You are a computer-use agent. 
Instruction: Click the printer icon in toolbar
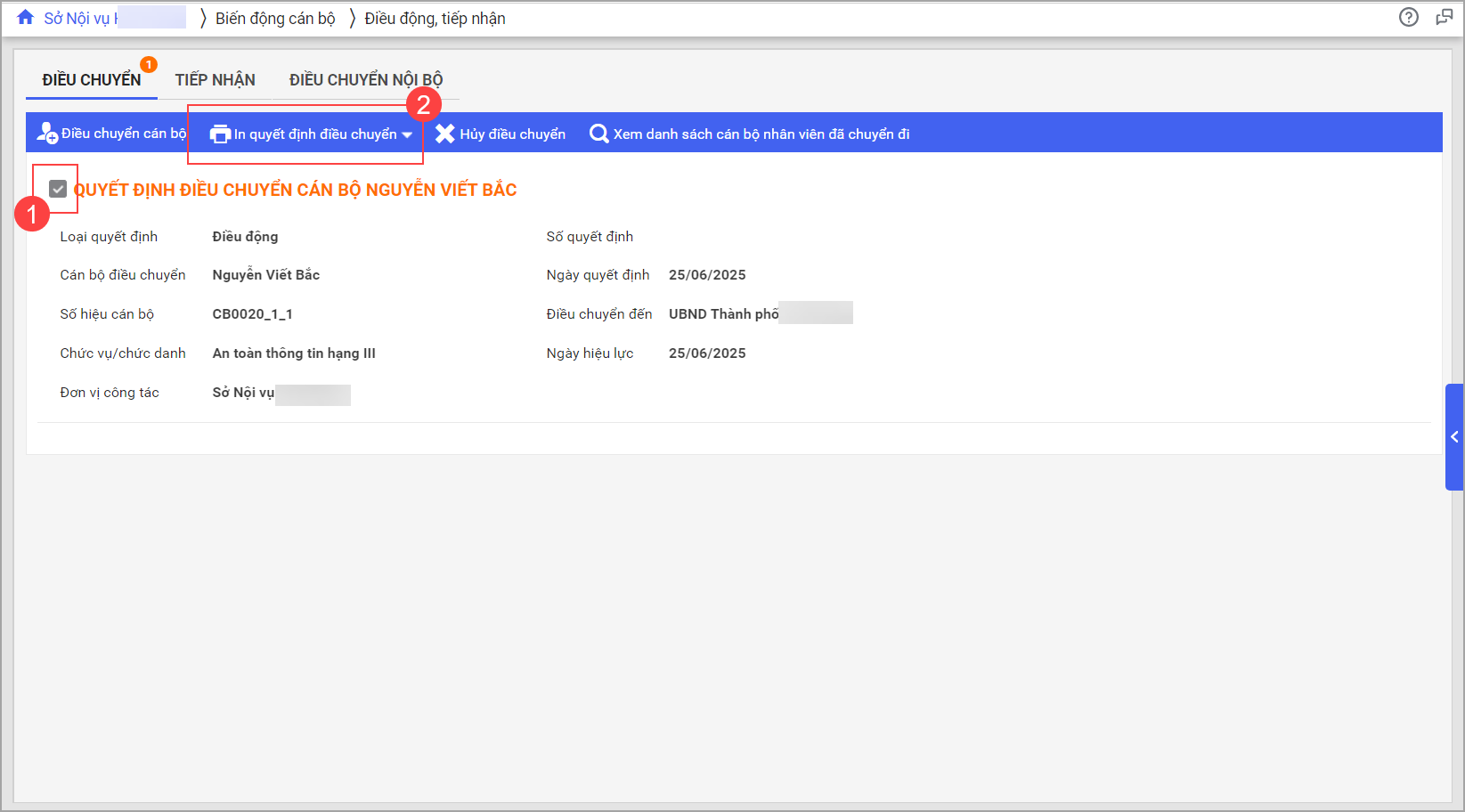click(x=220, y=134)
